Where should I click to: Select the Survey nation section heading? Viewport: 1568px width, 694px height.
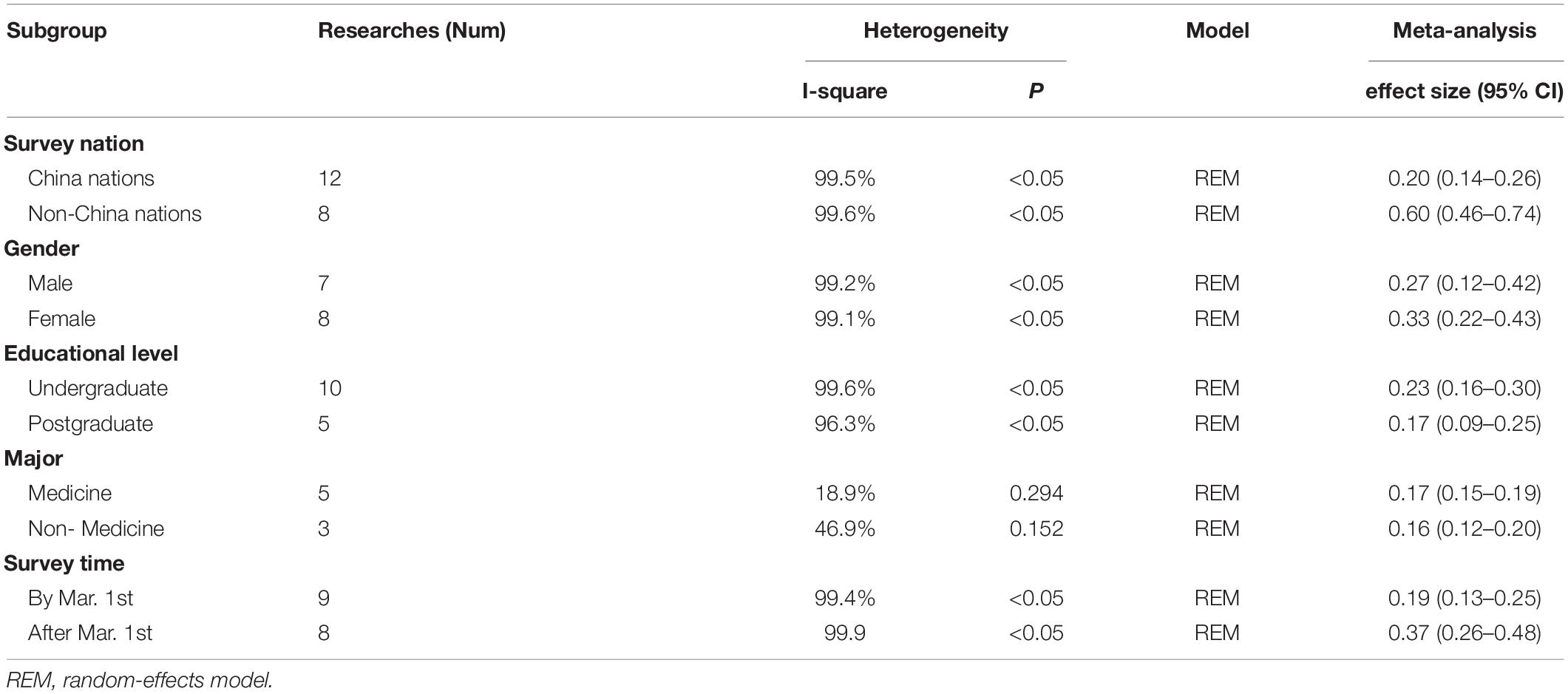(x=74, y=143)
